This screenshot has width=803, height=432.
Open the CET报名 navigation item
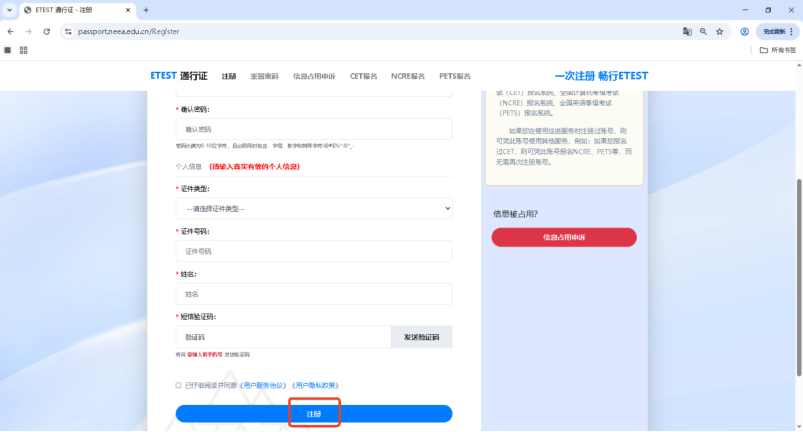363,76
